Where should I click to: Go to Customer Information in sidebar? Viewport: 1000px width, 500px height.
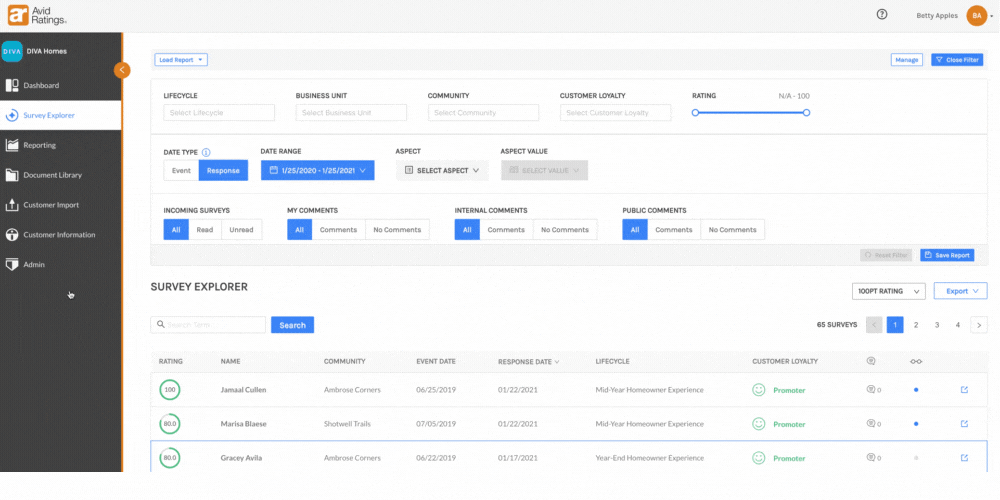coord(61,235)
